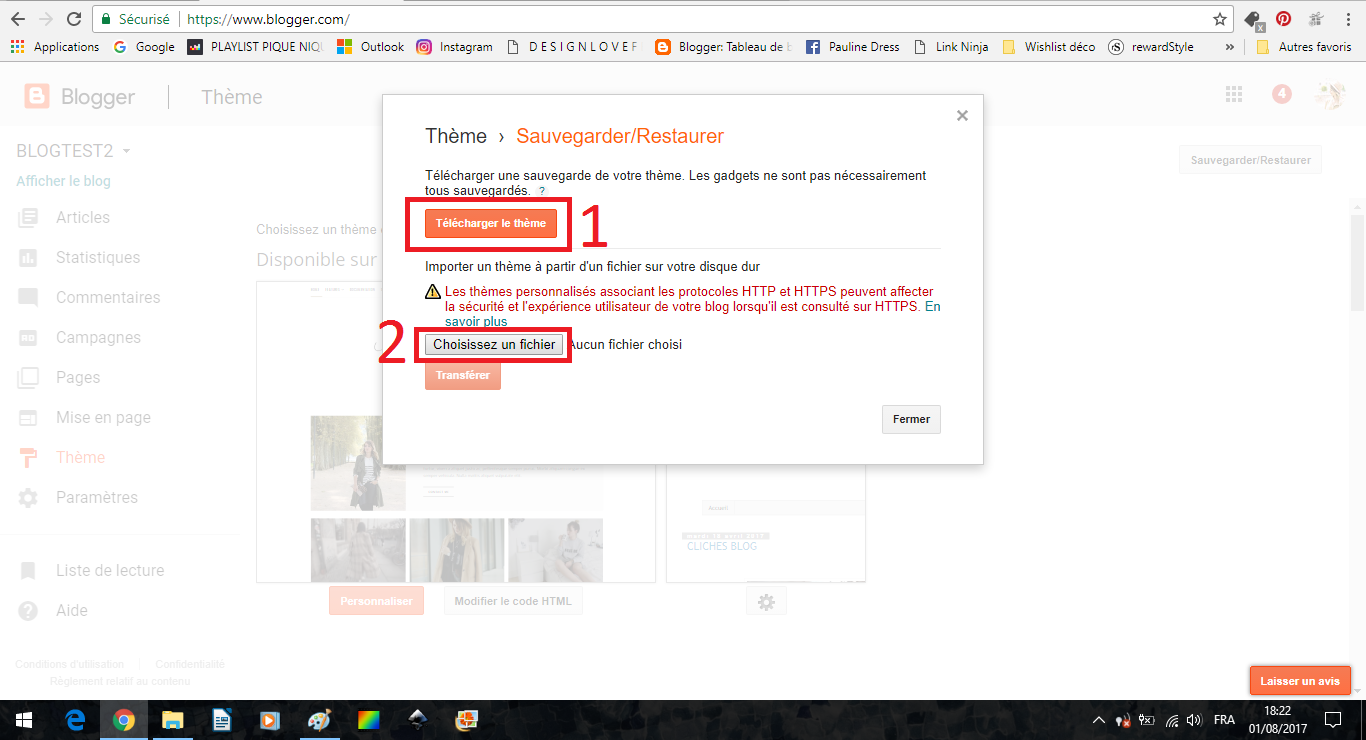Click the Pinterest extension icon
The image size is (1366, 740).
pyautogui.click(x=1283, y=19)
